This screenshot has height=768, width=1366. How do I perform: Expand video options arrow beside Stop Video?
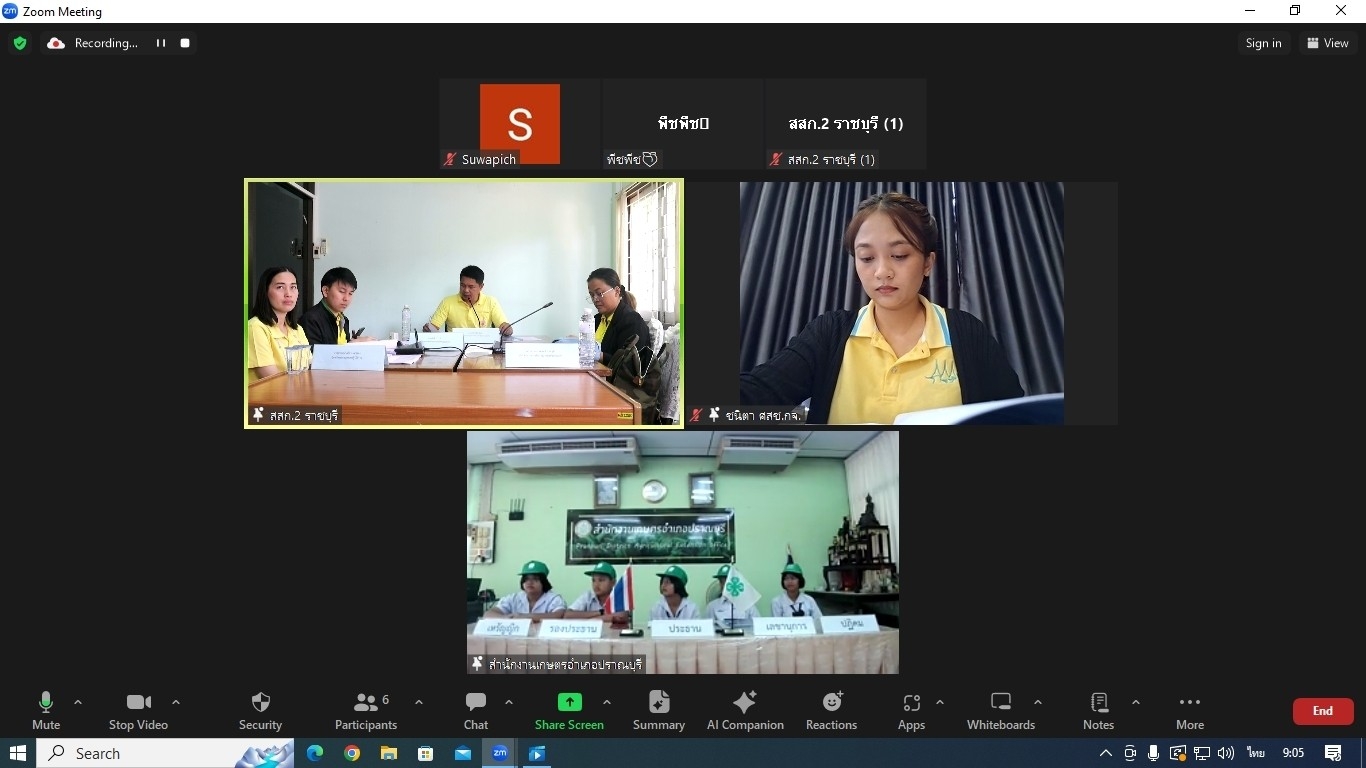pyautogui.click(x=176, y=702)
